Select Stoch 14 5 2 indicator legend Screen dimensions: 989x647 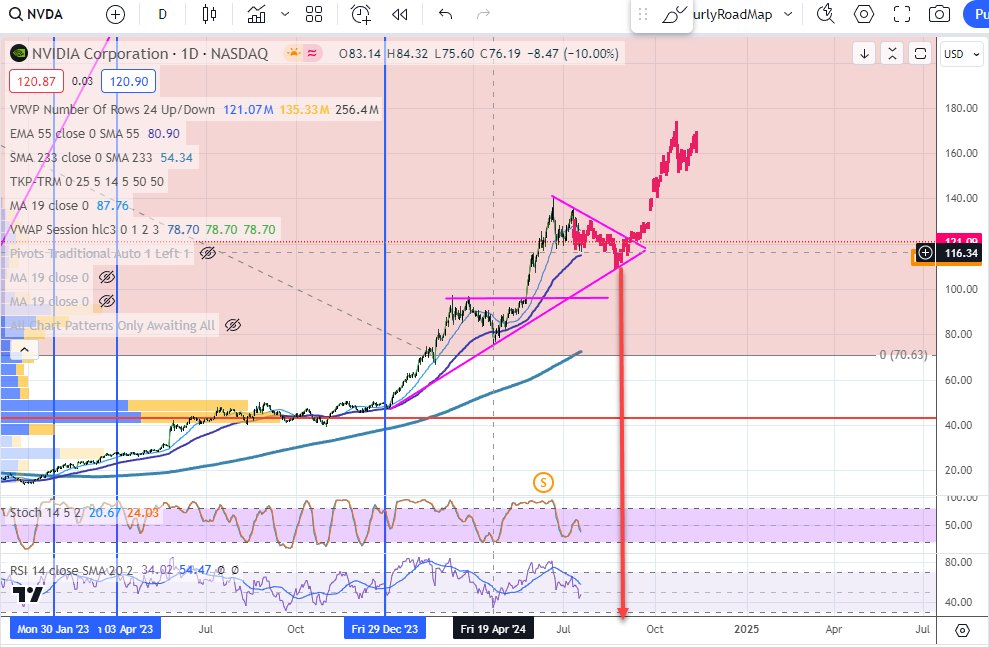click(x=45, y=513)
